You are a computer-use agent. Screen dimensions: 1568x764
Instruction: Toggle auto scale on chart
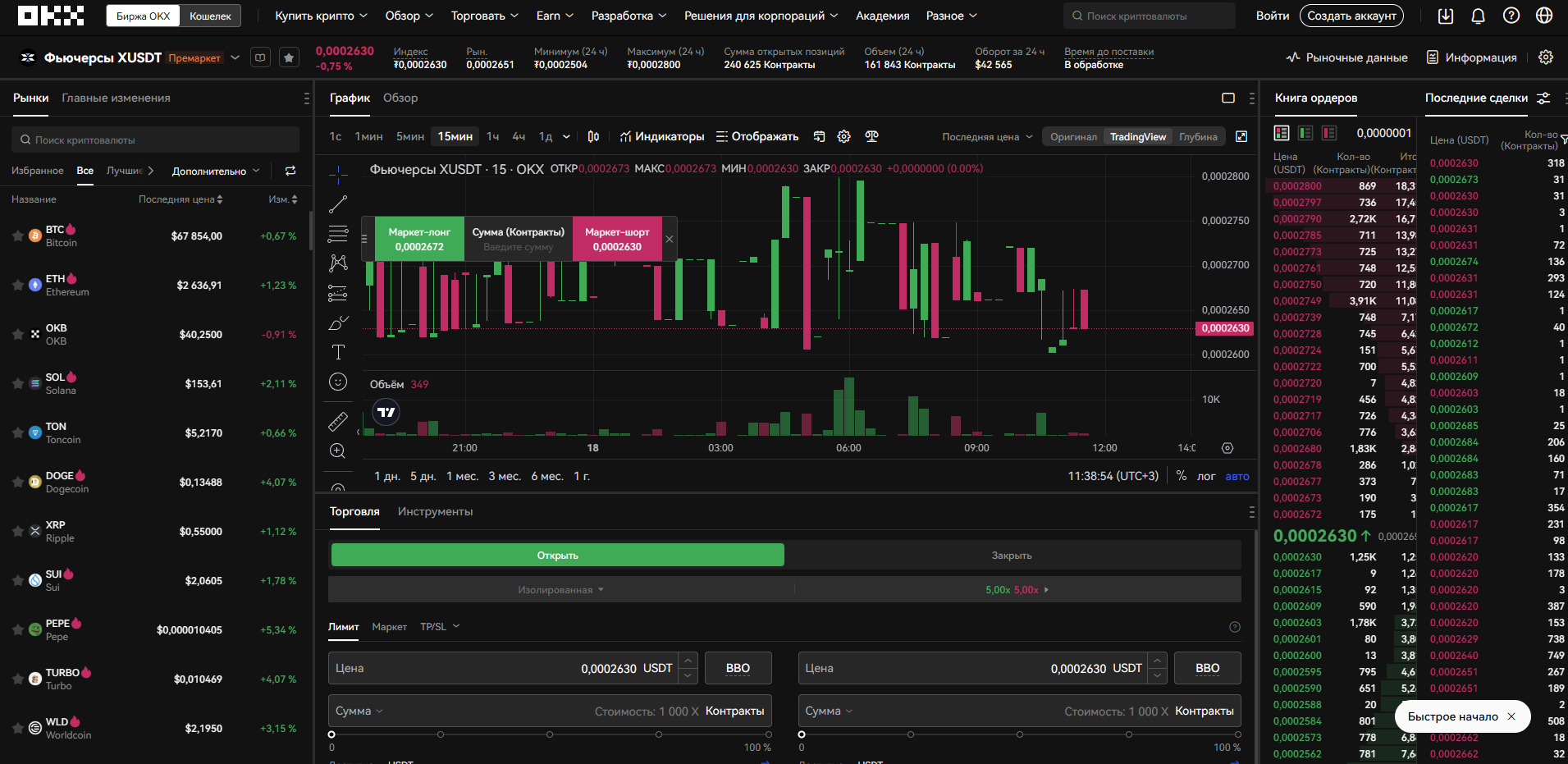(1237, 476)
